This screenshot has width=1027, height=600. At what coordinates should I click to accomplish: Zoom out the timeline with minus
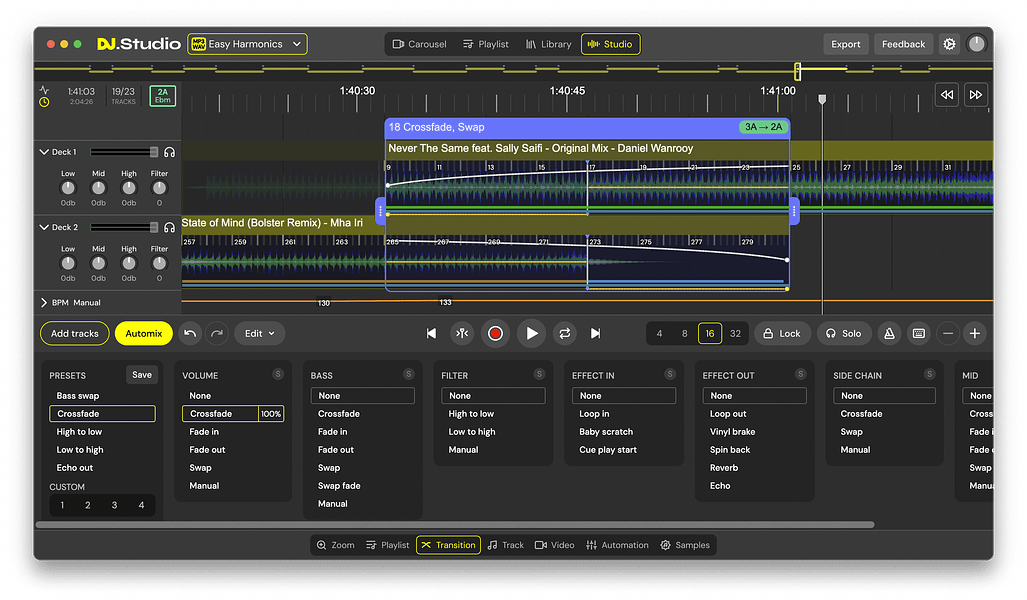point(948,333)
